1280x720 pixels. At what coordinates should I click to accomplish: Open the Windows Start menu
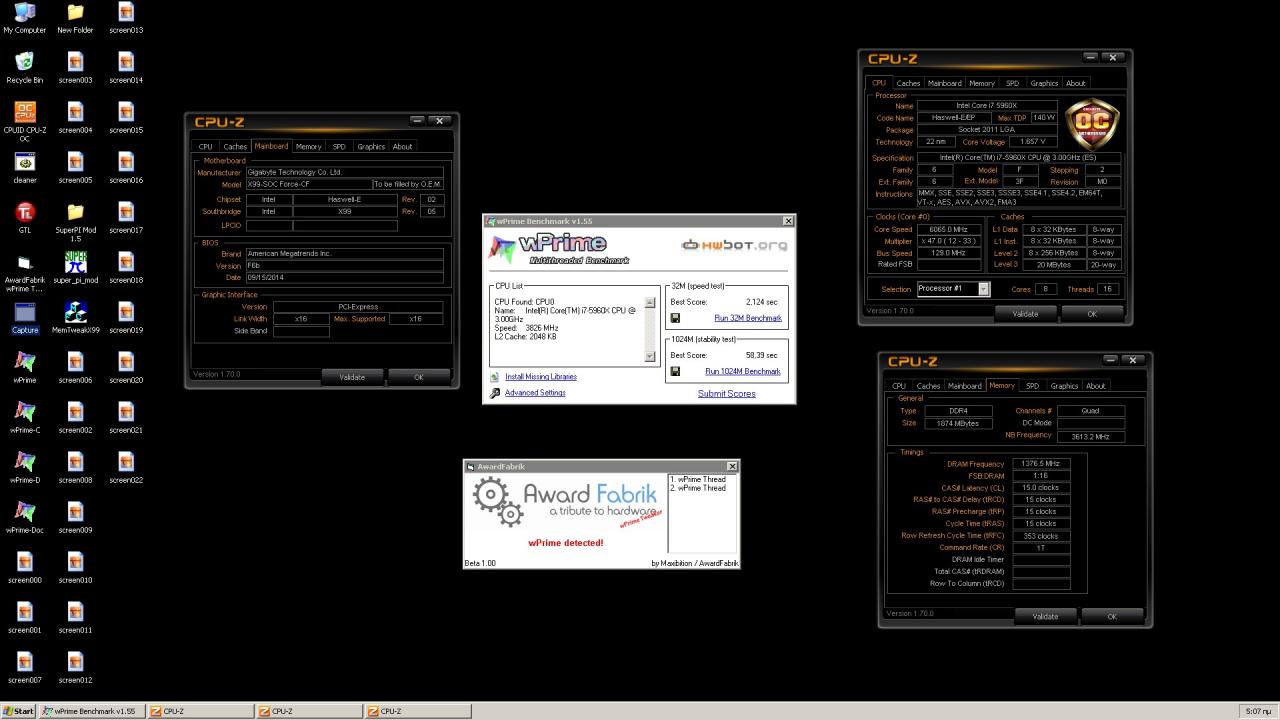pos(18,711)
